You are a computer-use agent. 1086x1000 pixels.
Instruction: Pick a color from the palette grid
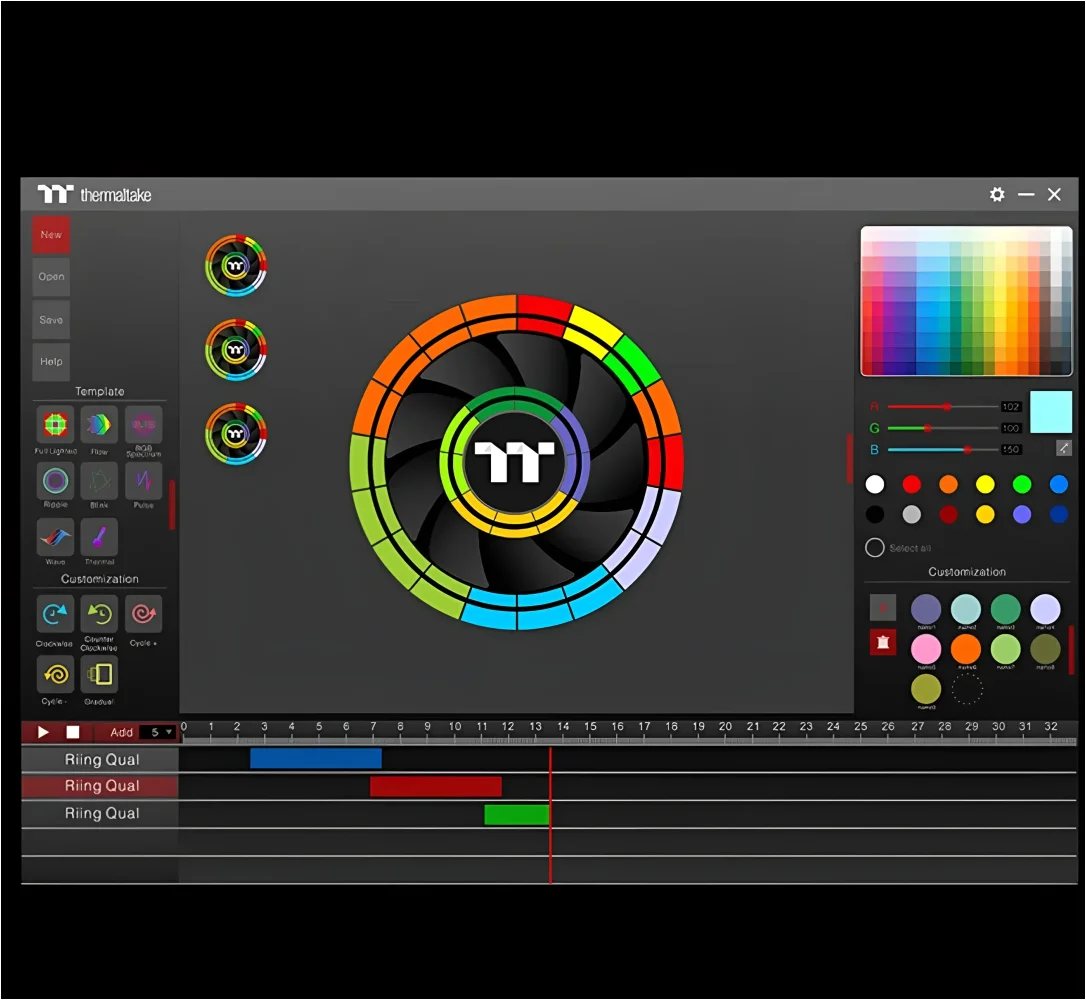coord(966,301)
